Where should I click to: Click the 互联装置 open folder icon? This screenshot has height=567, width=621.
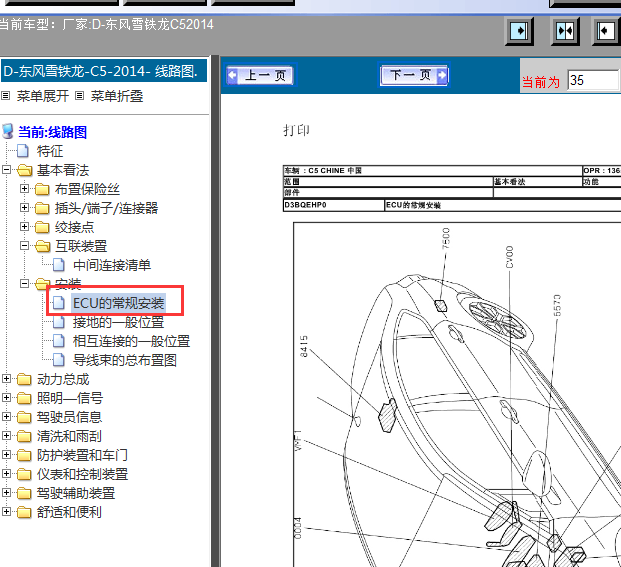pos(42,247)
